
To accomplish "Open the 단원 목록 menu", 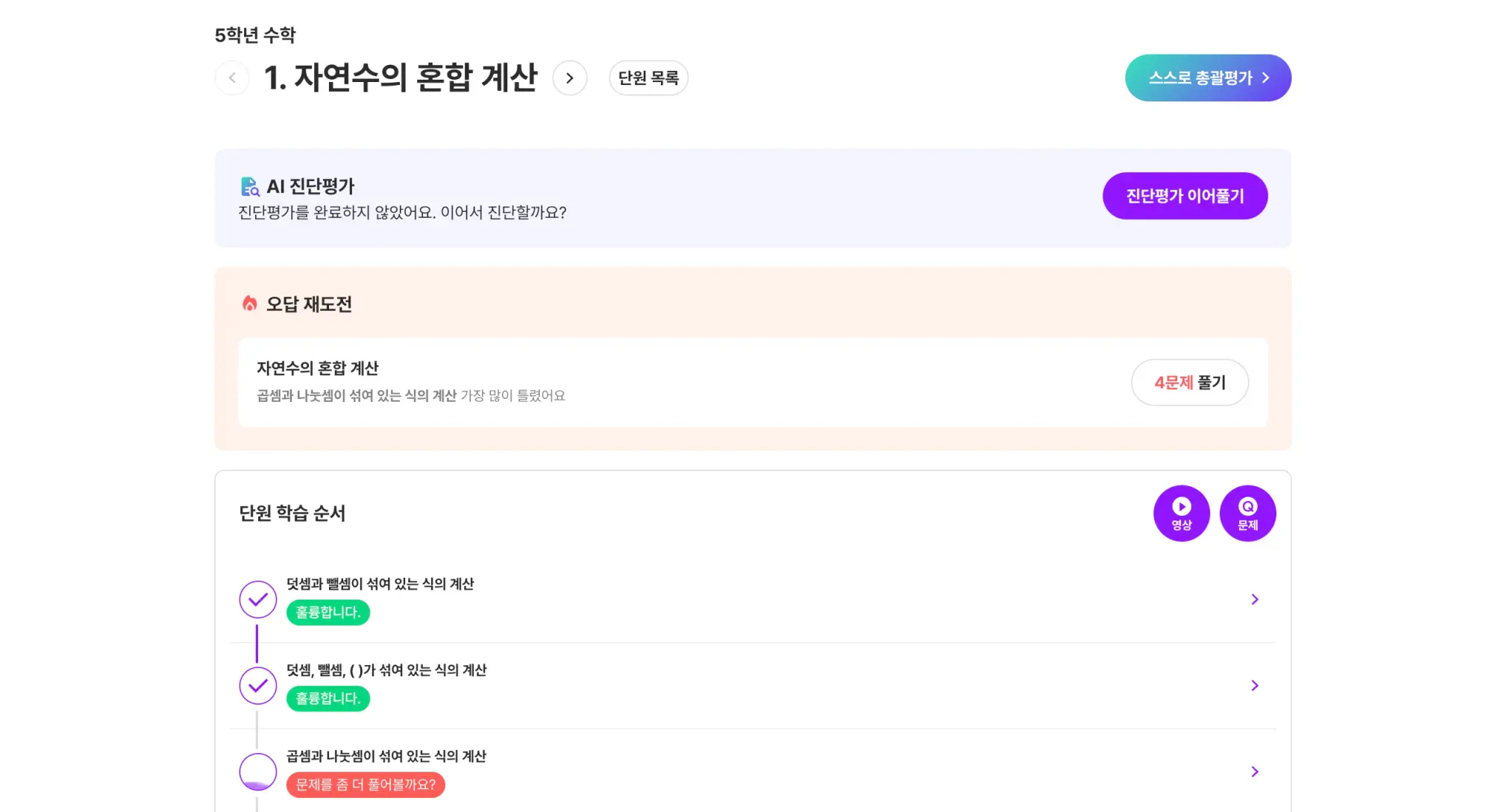I will point(648,78).
